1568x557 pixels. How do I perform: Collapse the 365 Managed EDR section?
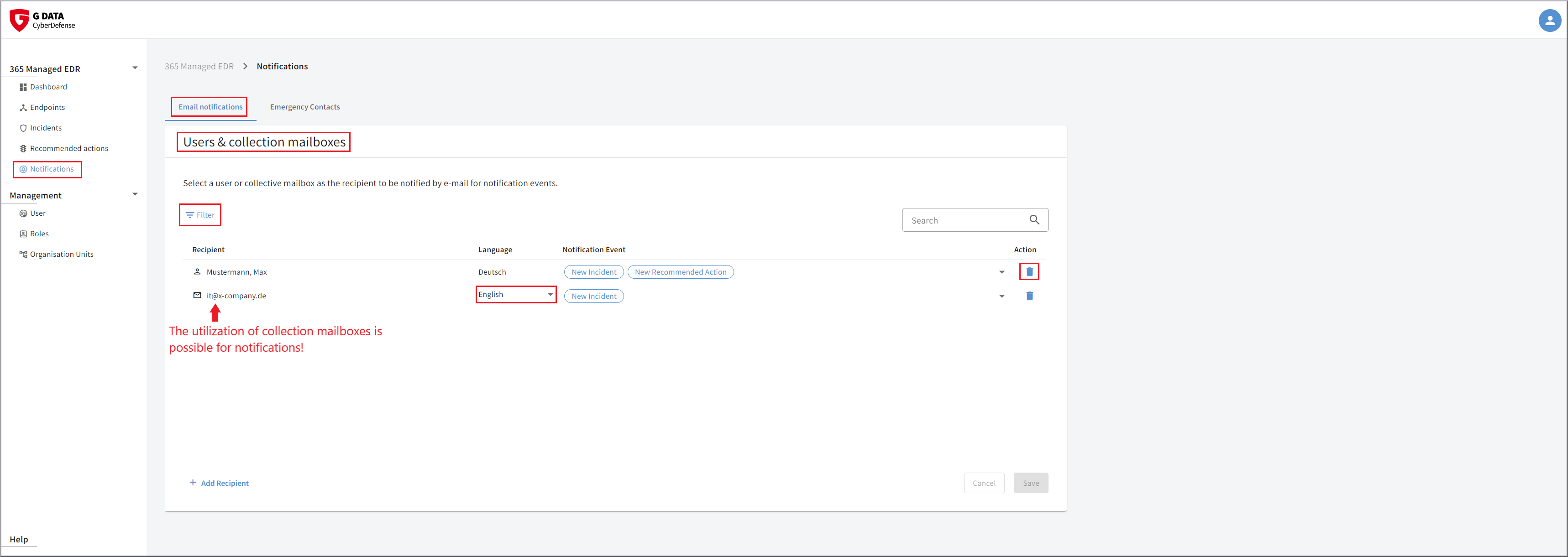coord(135,68)
